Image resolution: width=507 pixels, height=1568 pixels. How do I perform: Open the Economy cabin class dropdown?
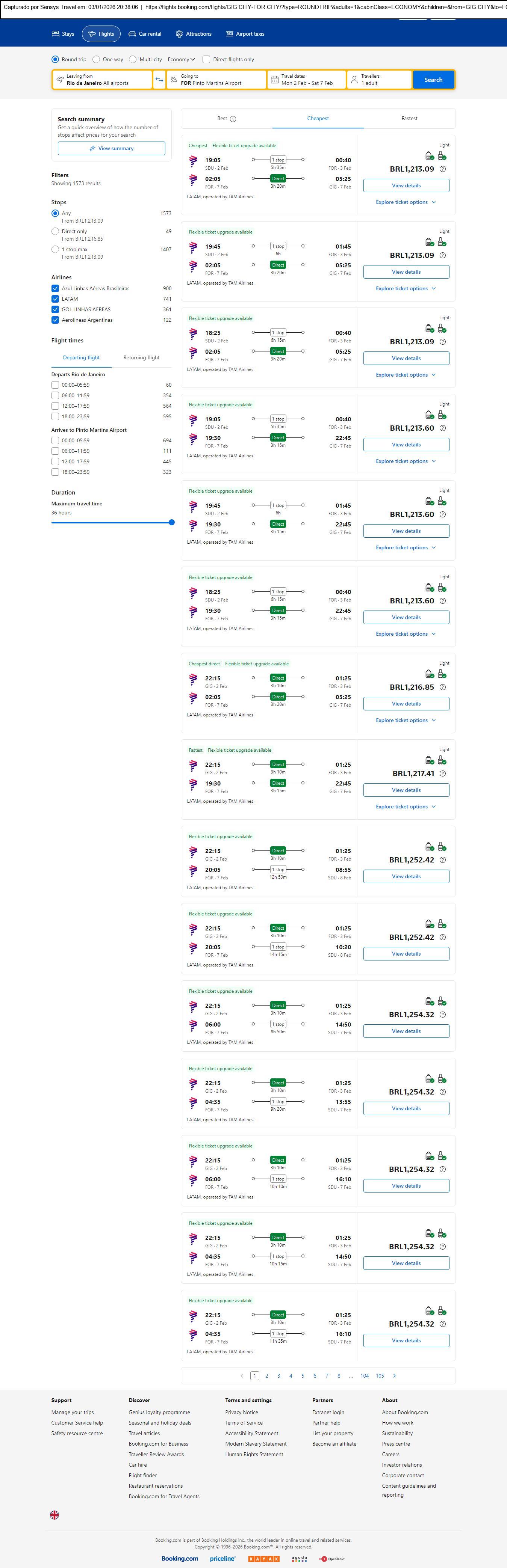tap(182, 60)
